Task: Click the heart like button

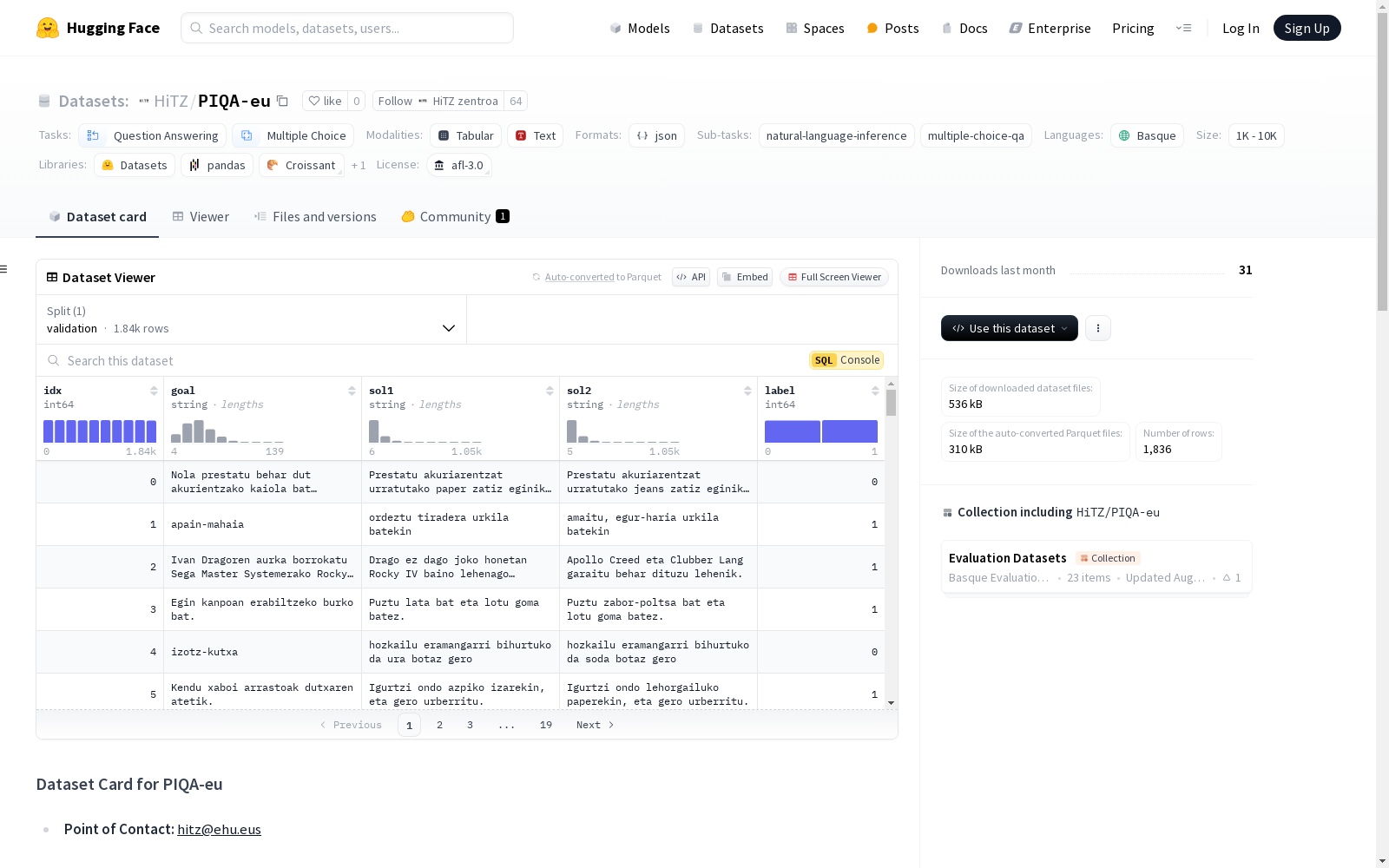Action: click(x=326, y=101)
